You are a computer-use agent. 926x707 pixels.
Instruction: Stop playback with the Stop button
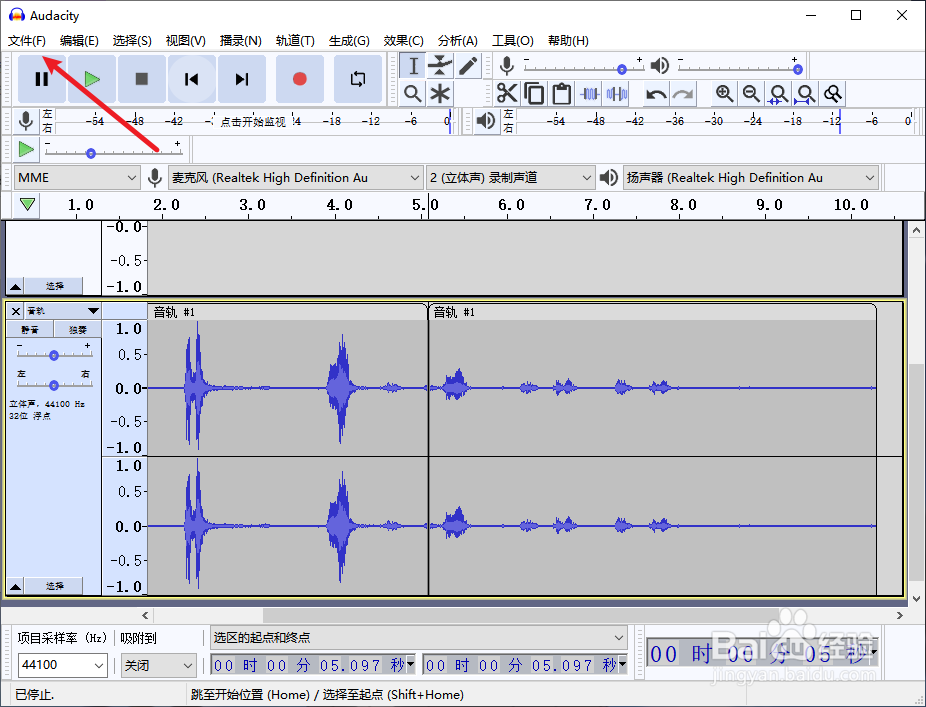tap(142, 79)
